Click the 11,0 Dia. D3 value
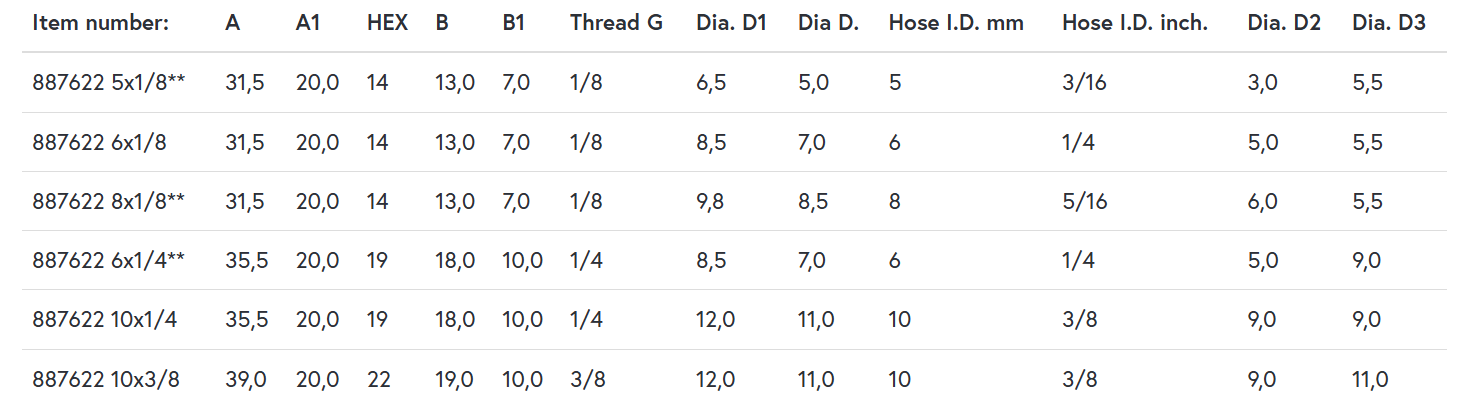1475x406 pixels. [1370, 380]
